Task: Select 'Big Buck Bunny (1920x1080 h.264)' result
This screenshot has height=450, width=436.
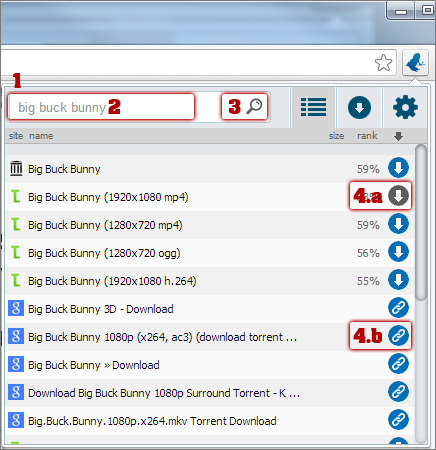Action: [112, 281]
